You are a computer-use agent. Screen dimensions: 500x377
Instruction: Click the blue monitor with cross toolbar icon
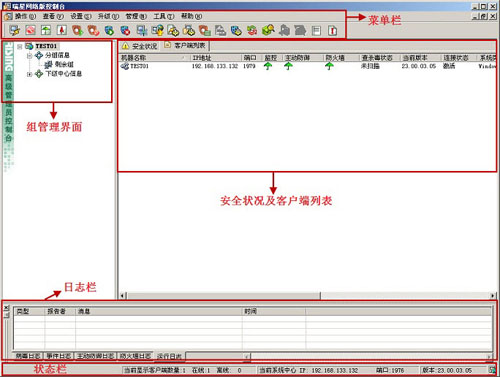click(x=142, y=31)
